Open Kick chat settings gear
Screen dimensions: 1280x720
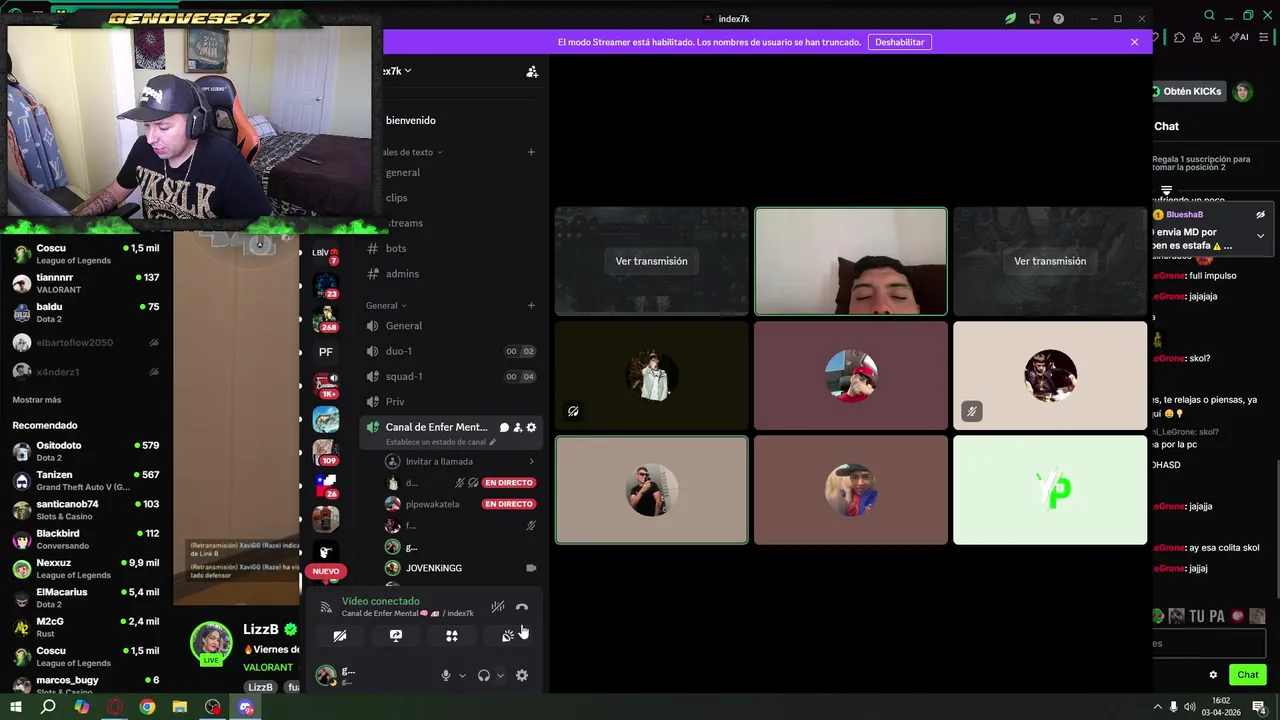click(1213, 675)
